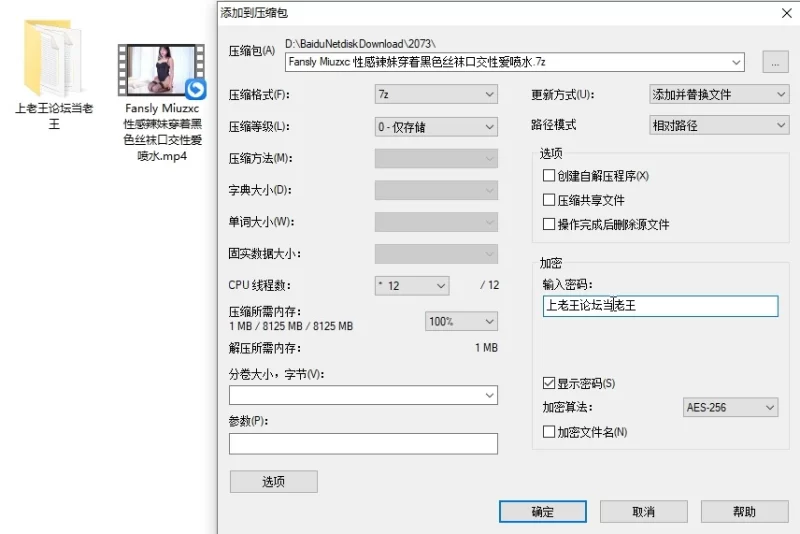
Task: Open the 上老王论坛当老王 folder icon
Action: (52, 58)
